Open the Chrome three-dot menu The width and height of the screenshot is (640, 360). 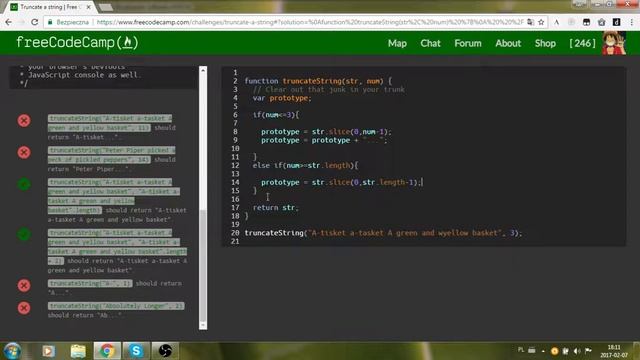click(631, 22)
